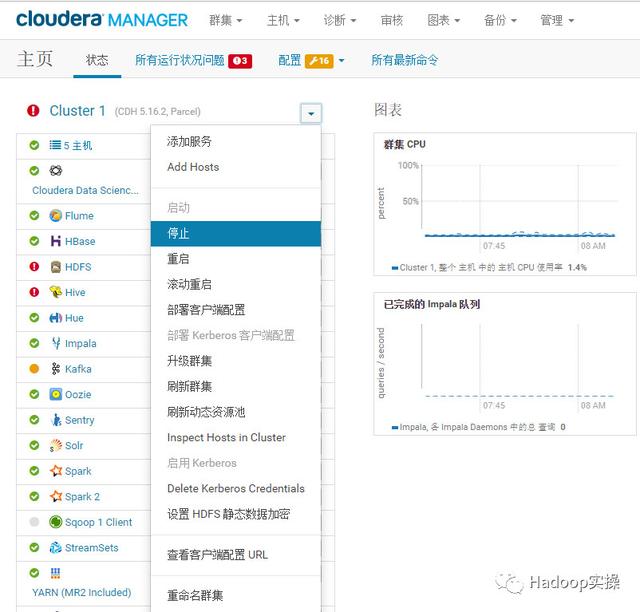
Task: Open 所有最新命令 tab
Action: pos(404,60)
